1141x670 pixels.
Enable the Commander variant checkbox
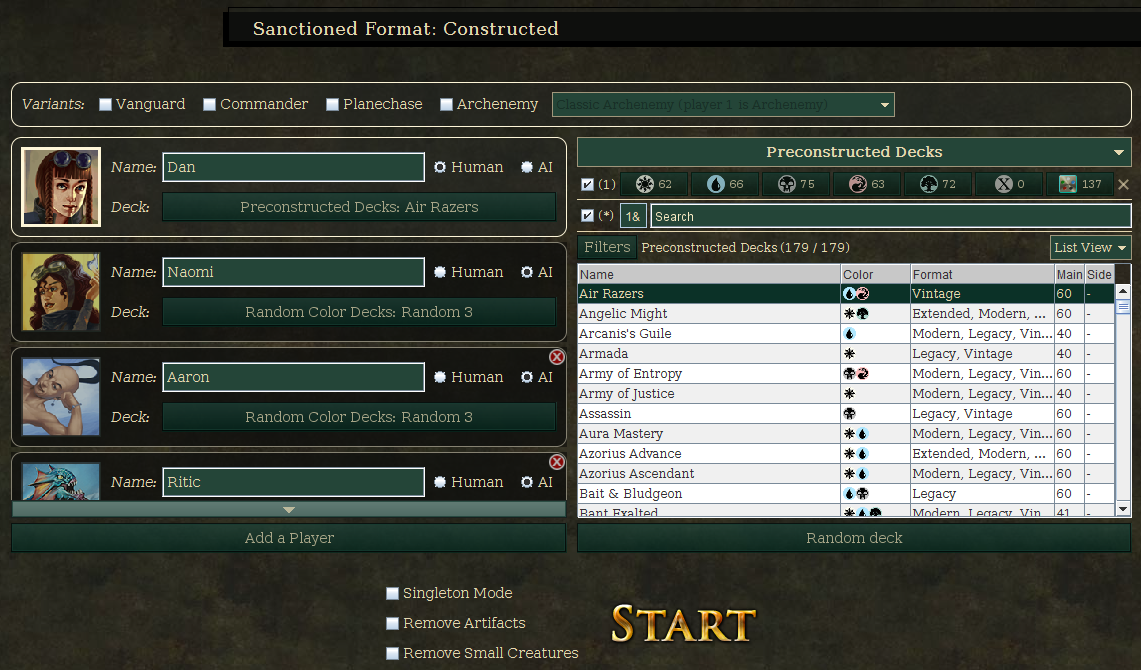point(210,105)
